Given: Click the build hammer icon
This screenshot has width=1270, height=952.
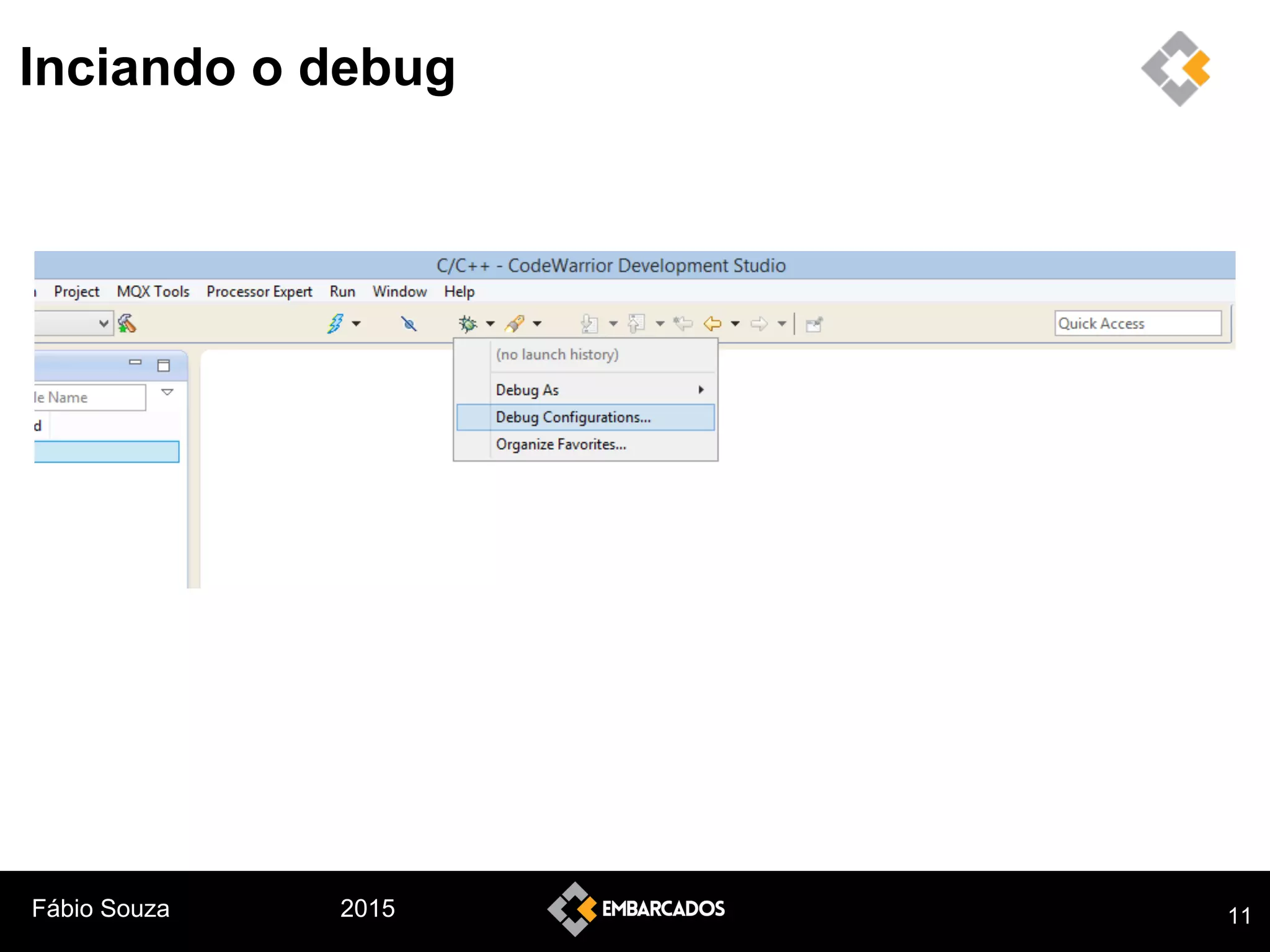Looking at the screenshot, I should click(127, 324).
